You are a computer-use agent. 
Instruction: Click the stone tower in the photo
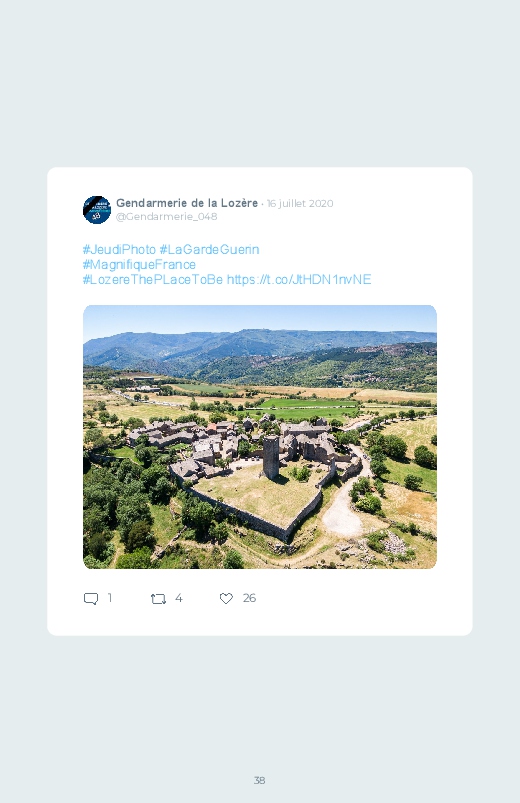[271, 457]
